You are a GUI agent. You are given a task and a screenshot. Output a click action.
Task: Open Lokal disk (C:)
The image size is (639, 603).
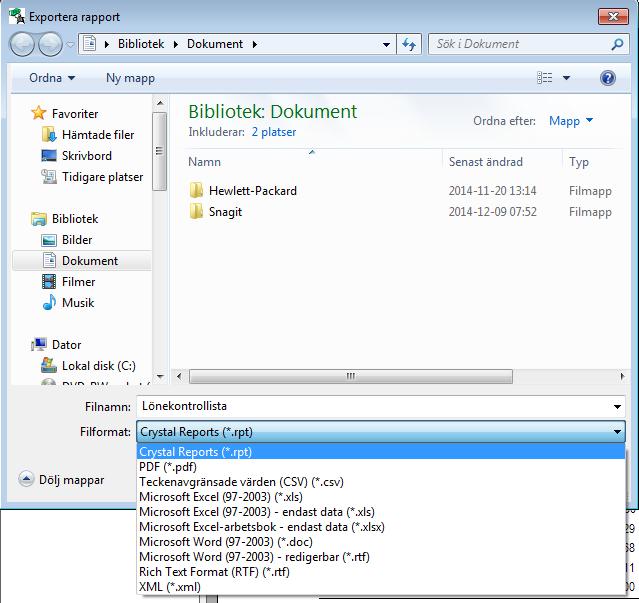click(x=98, y=366)
